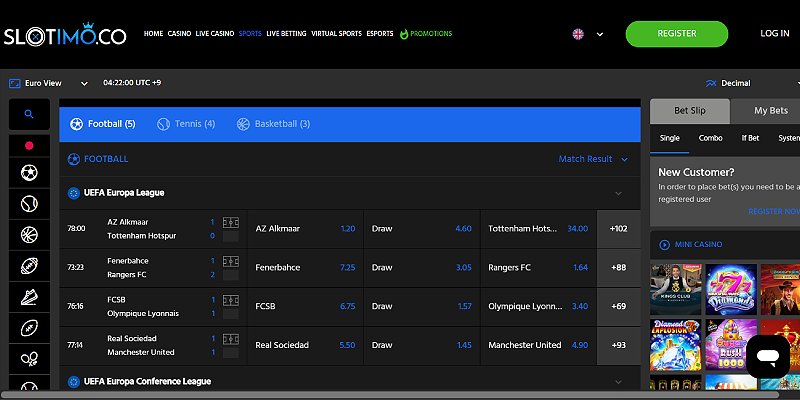Open the language selector with UK flag

tap(587, 34)
